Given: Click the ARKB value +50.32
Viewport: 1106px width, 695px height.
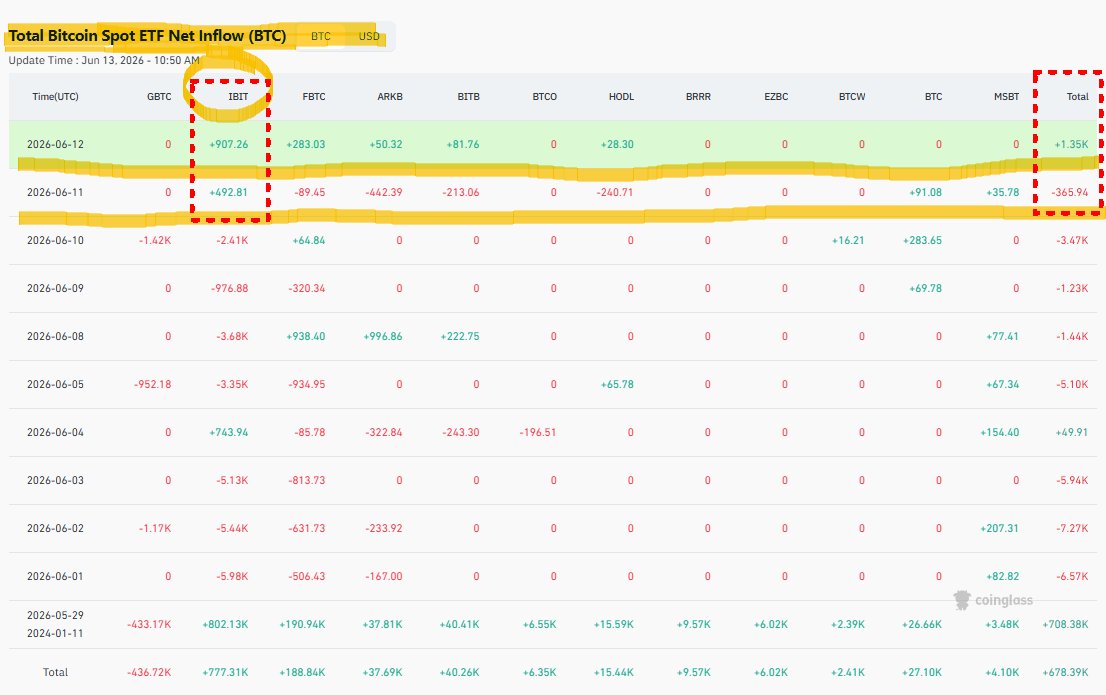Looking at the screenshot, I should [x=386, y=145].
